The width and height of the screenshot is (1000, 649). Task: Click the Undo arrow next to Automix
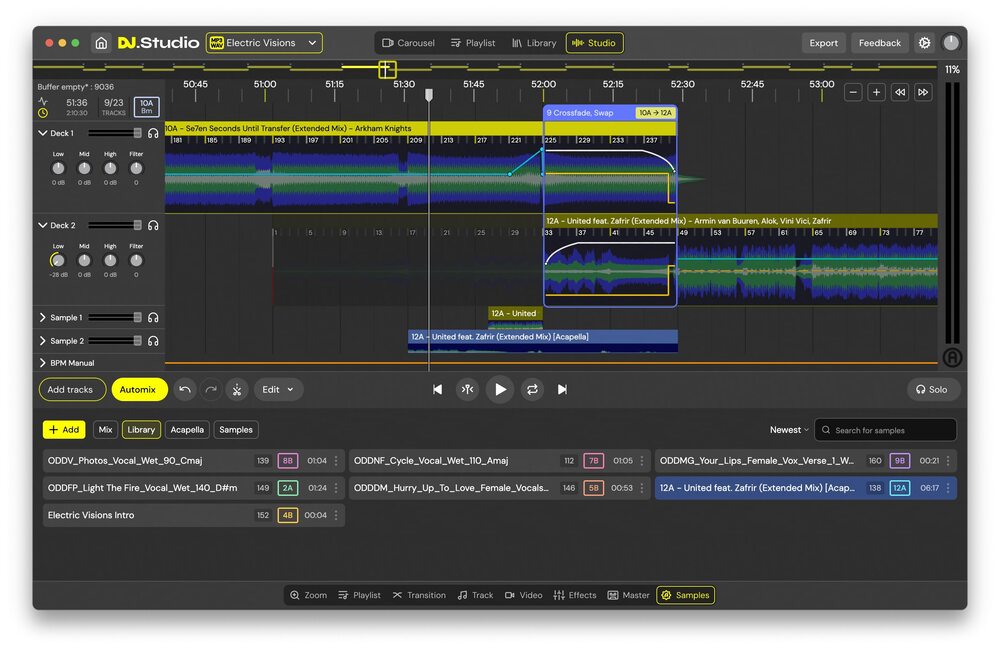(x=185, y=389)
